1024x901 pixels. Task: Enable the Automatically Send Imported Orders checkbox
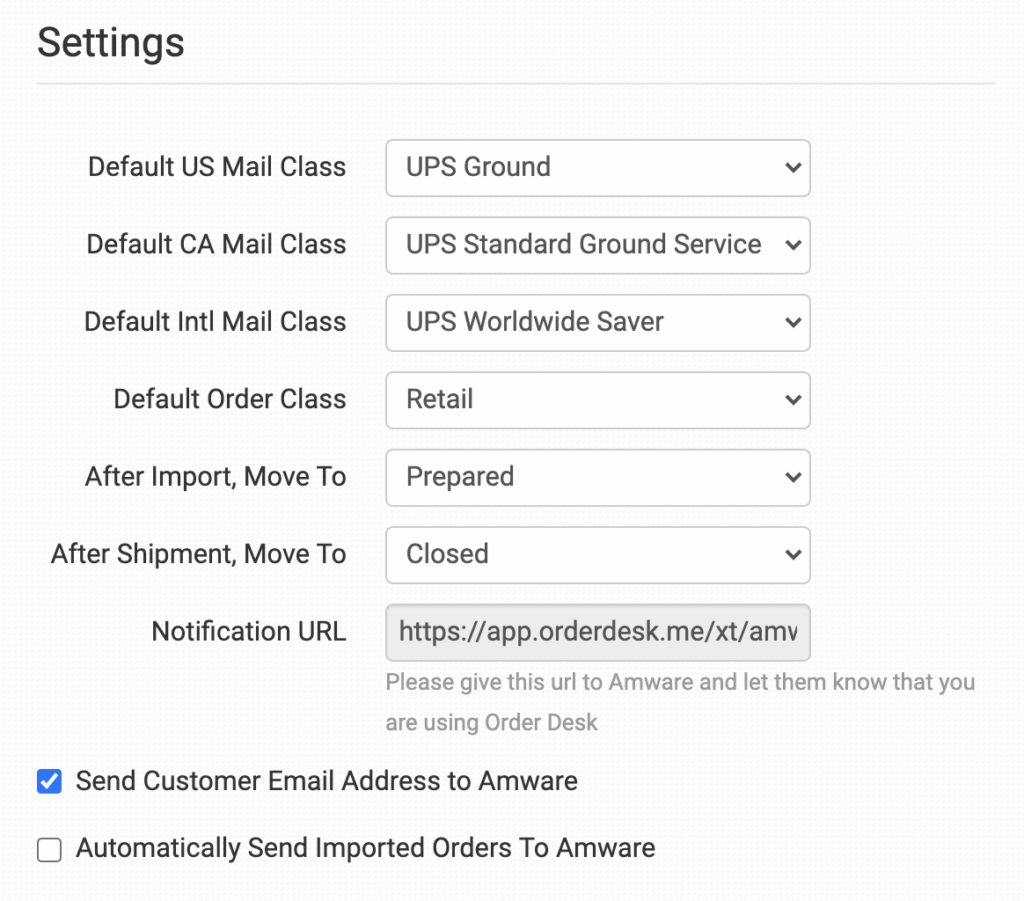pyautogui.click(x=49, y=850)
